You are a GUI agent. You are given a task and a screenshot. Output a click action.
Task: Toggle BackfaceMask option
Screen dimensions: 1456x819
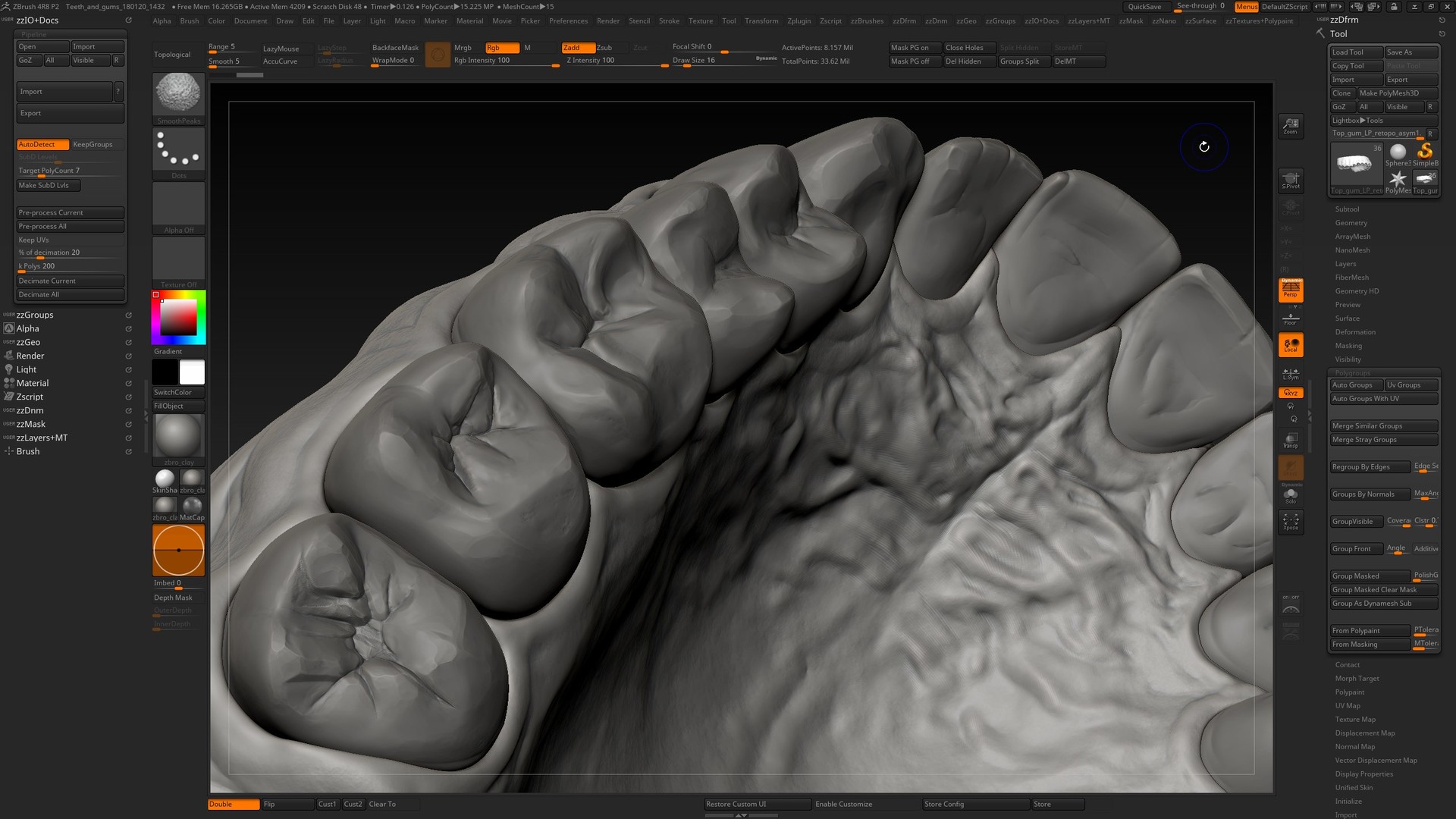(x=395, y=48)
